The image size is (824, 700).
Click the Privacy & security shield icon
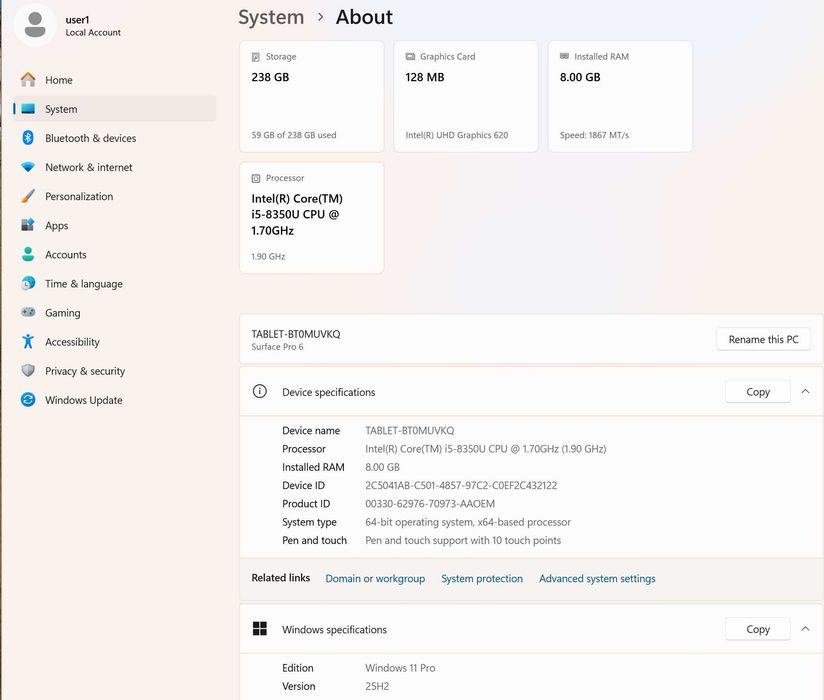point(28,370)
